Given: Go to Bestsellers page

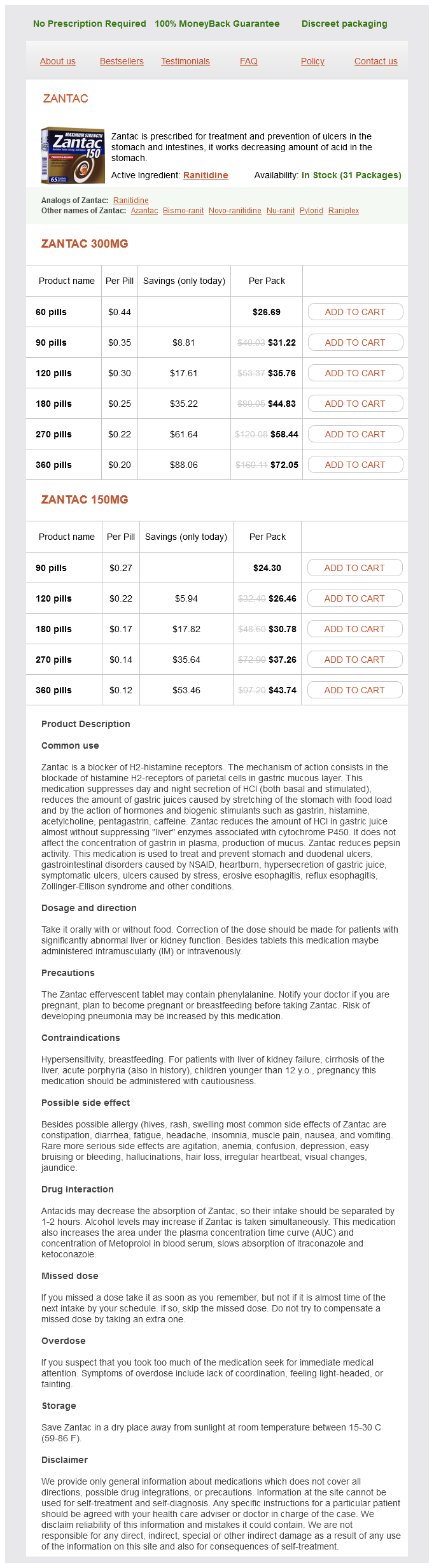Looking at the screenshot, I should [122, 61].
